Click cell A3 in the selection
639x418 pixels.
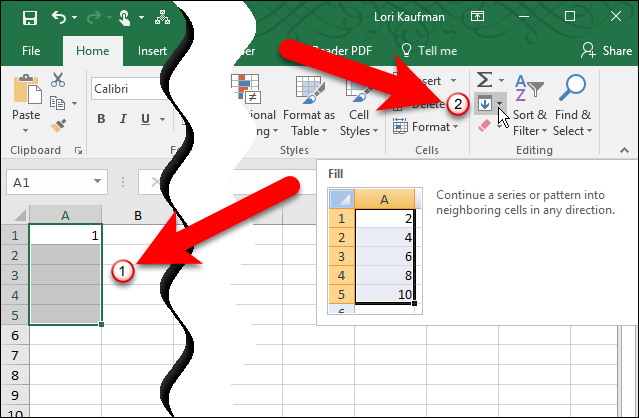[x=65, y=275]
